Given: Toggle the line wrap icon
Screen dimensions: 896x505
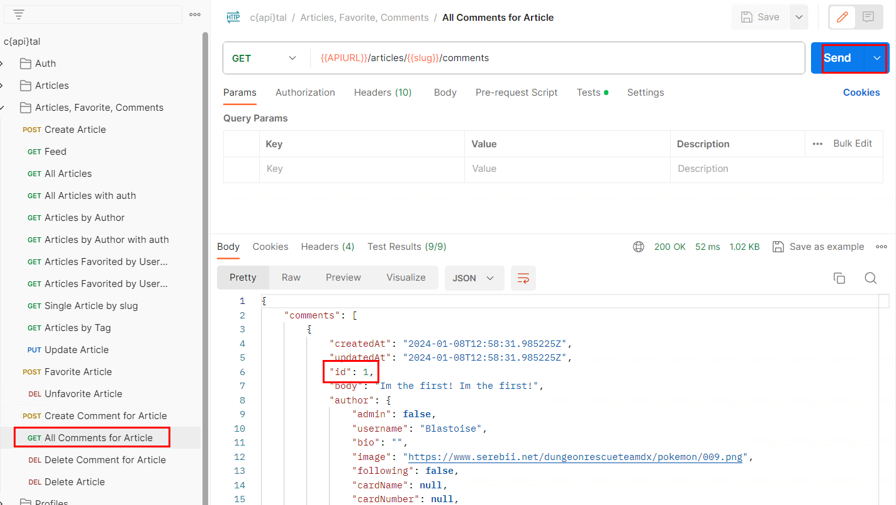Looking at the screenshot, I should (x=523, y=278).
